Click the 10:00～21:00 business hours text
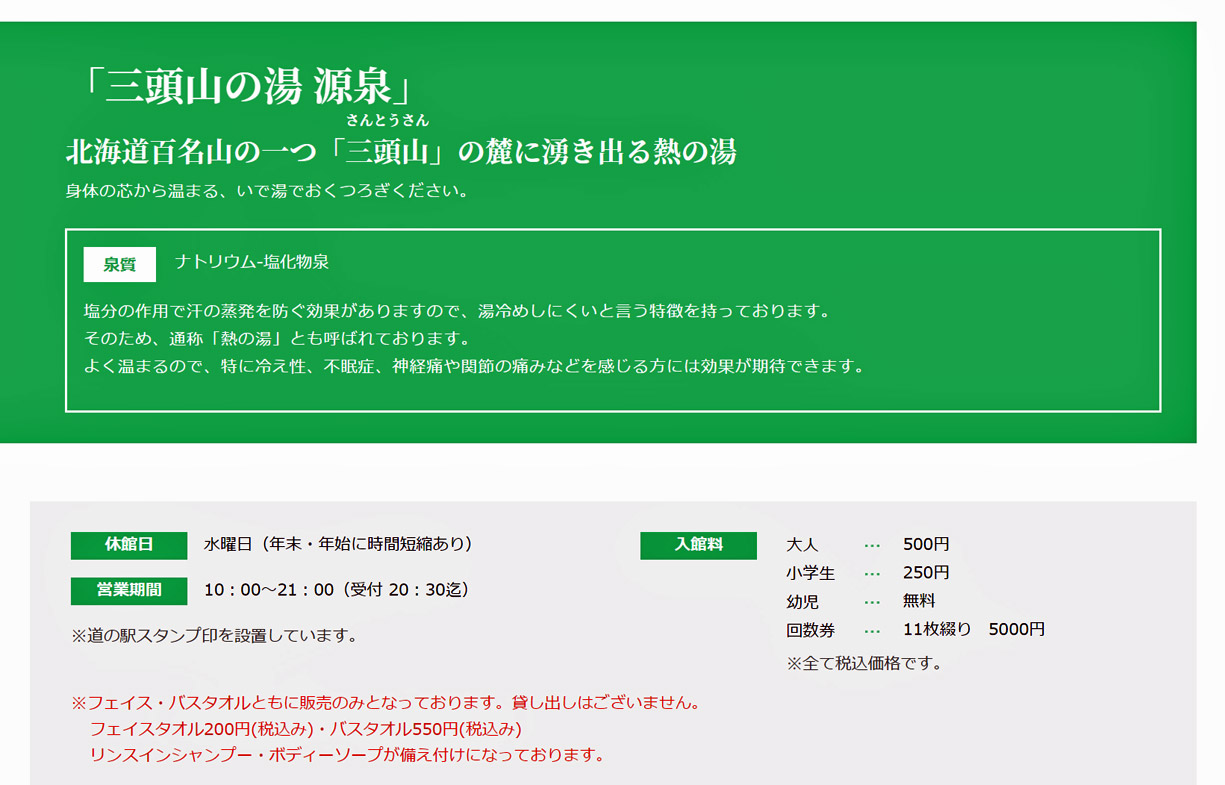The image size is (1225, 785). pos(336,590)
